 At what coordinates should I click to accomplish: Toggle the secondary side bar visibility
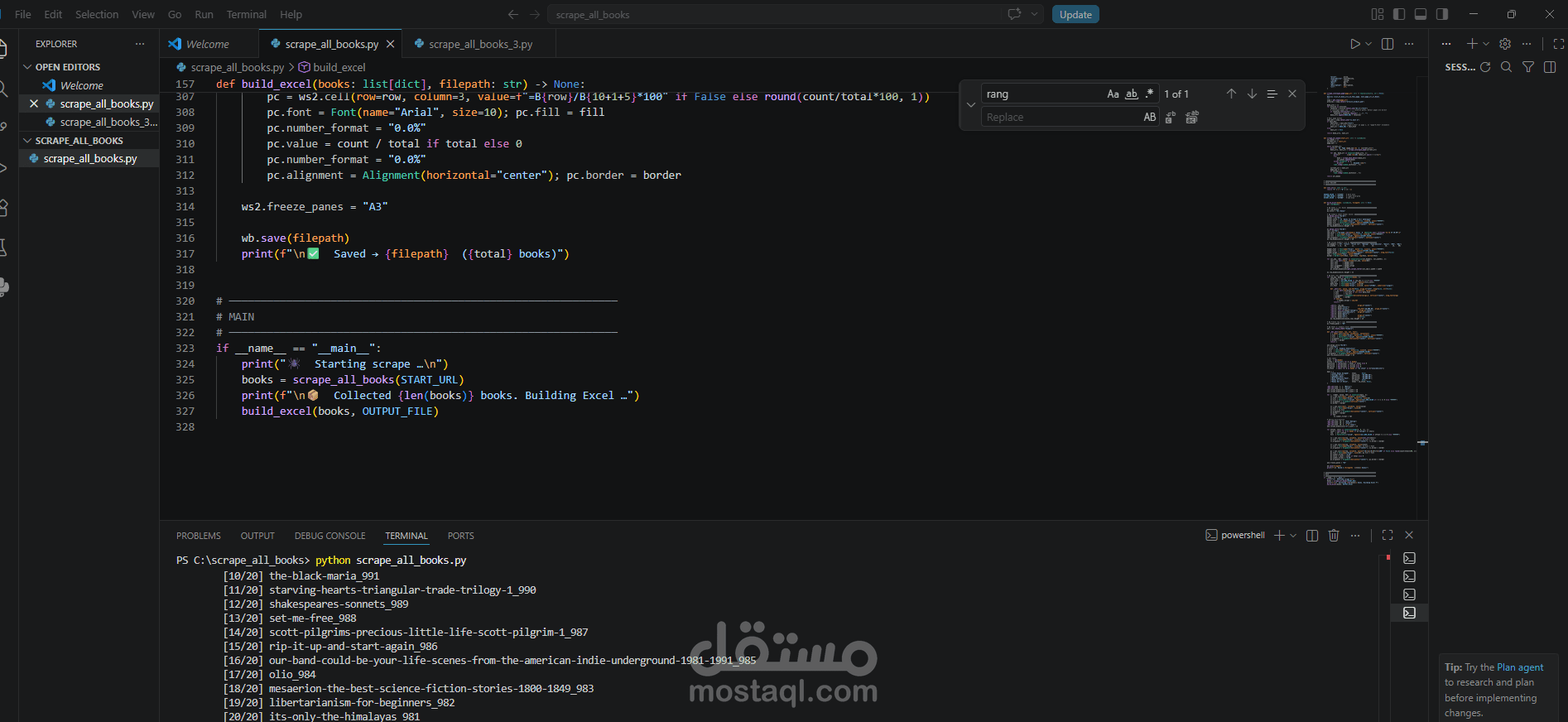pos(1442,14)
